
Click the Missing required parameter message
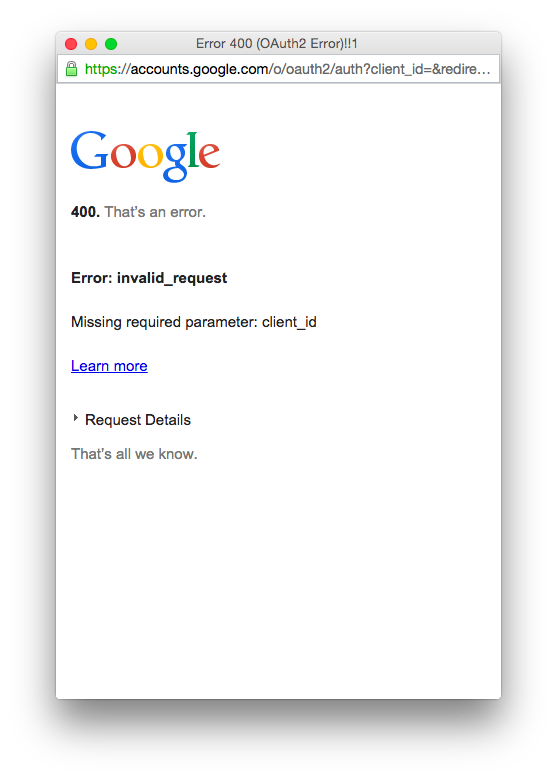[x=194, y=322]
